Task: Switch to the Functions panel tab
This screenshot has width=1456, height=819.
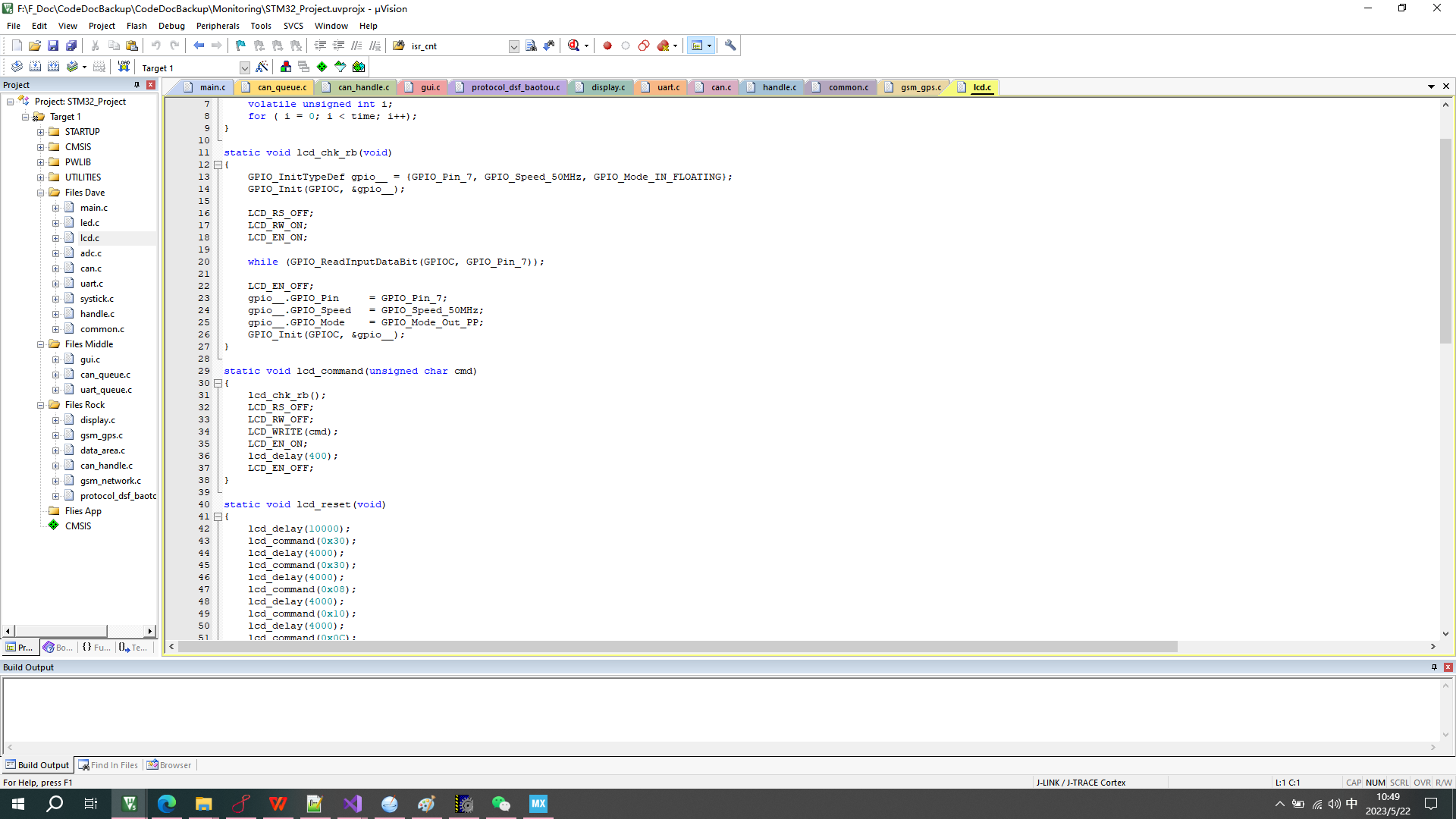Action: (x=96, y=648)
